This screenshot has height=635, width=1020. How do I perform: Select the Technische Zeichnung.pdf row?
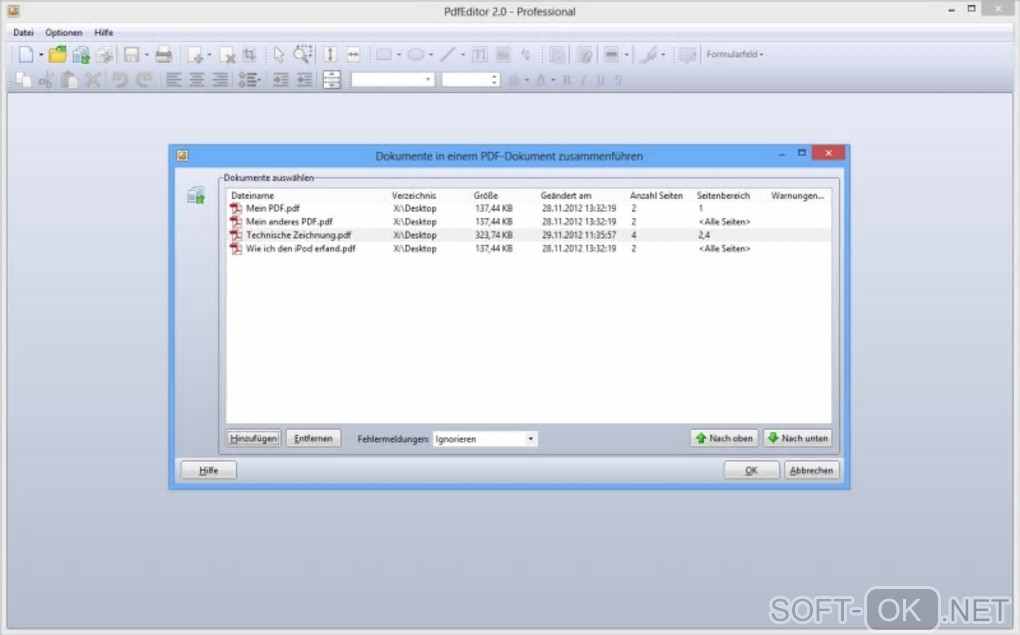(528, 236)
